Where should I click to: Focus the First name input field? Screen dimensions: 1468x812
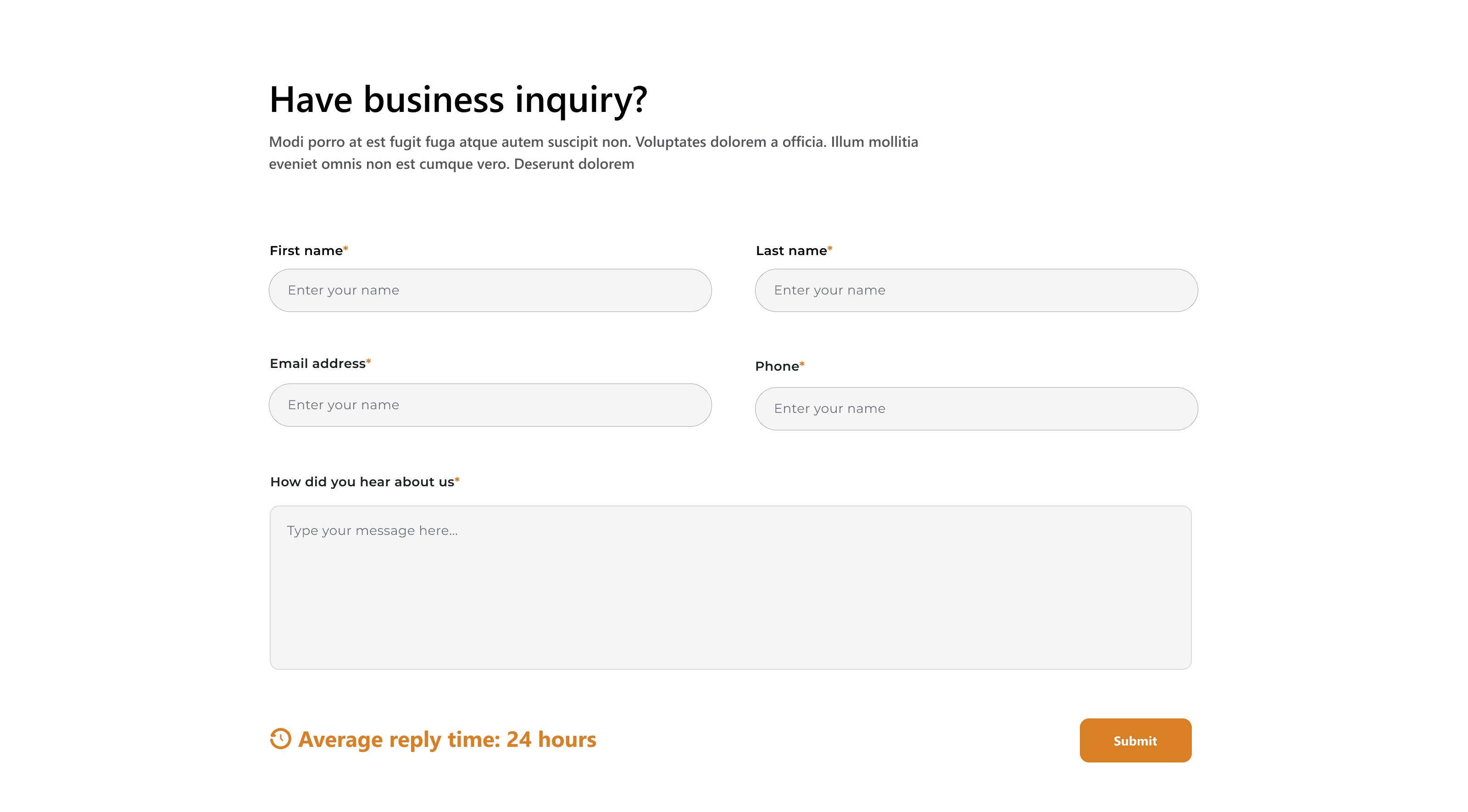pos(490,290)
